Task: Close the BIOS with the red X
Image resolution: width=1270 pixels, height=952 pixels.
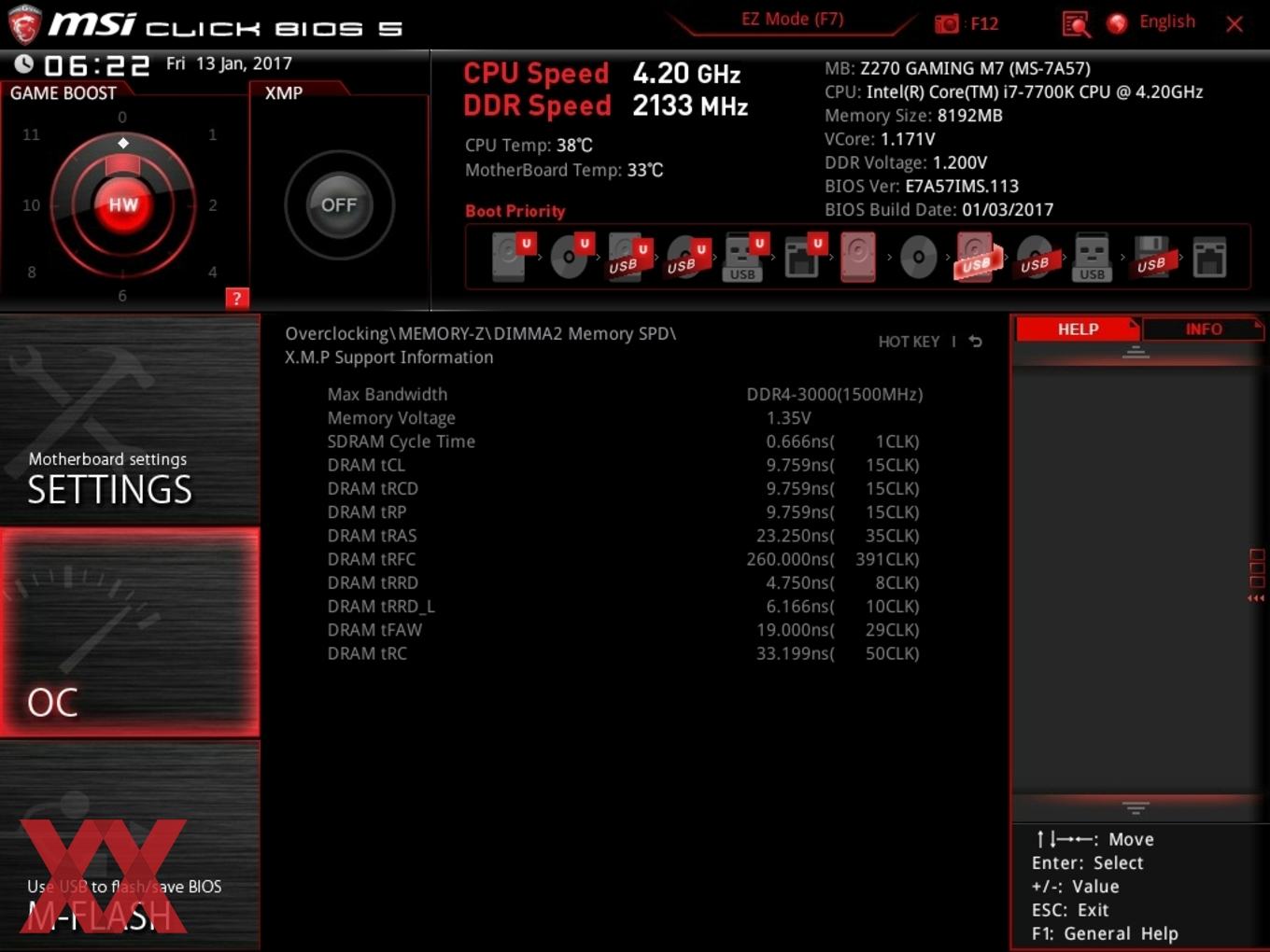Action: pos(1235,24)
